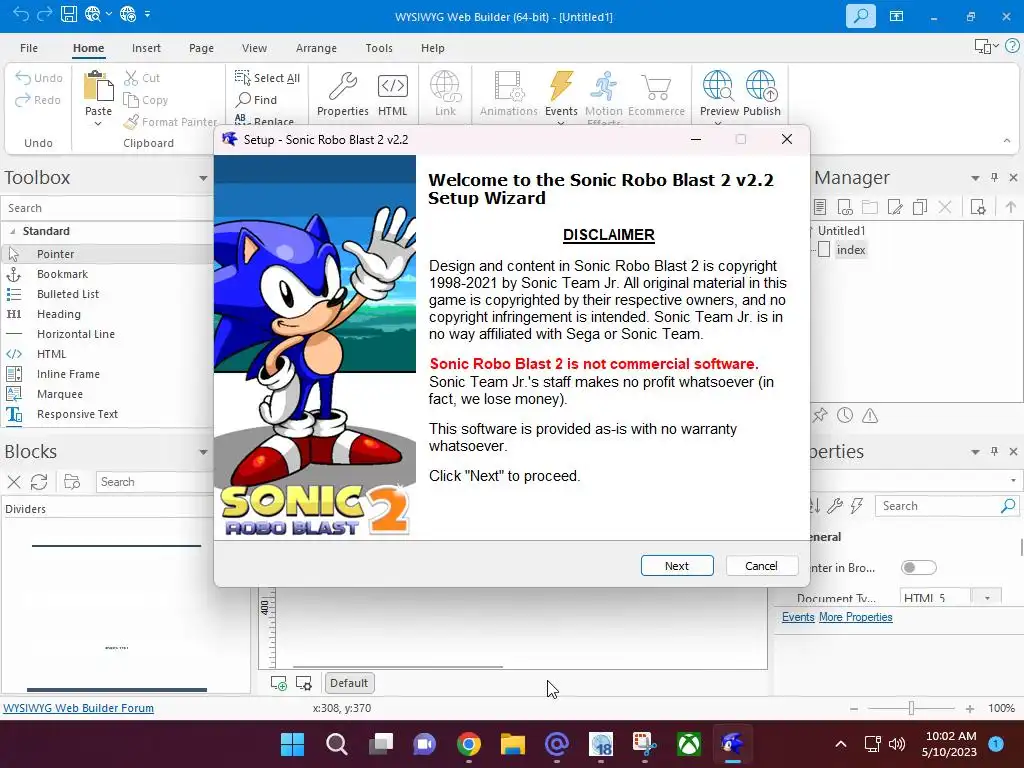Collapse the ribbon with the chevron
Screen dimensions: 1024x768
point(1006,140)
